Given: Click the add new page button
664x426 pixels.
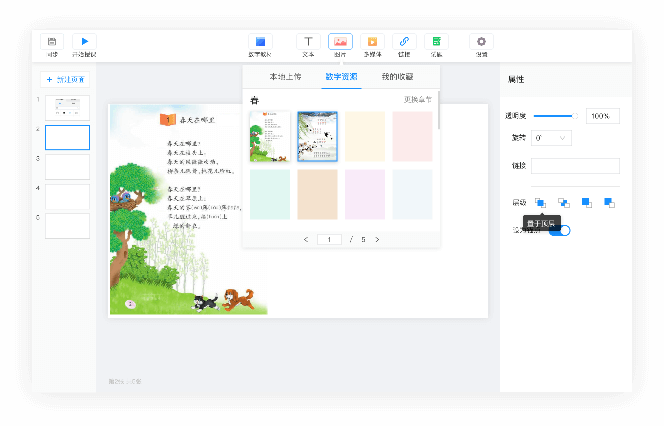Looking at the screenshot, I should click(x=65, y=79).
